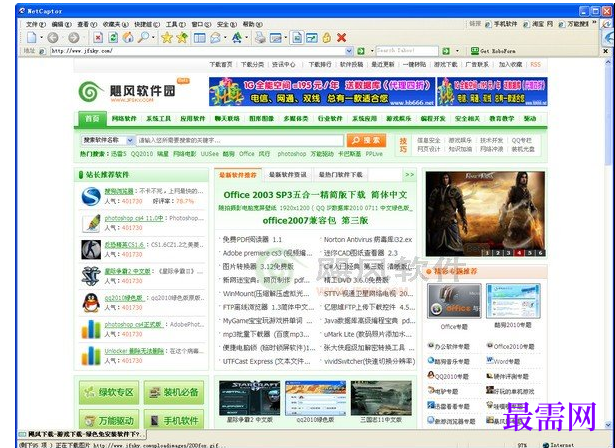Open the office2007兼容包 第三版 link

tap(315, 220)
